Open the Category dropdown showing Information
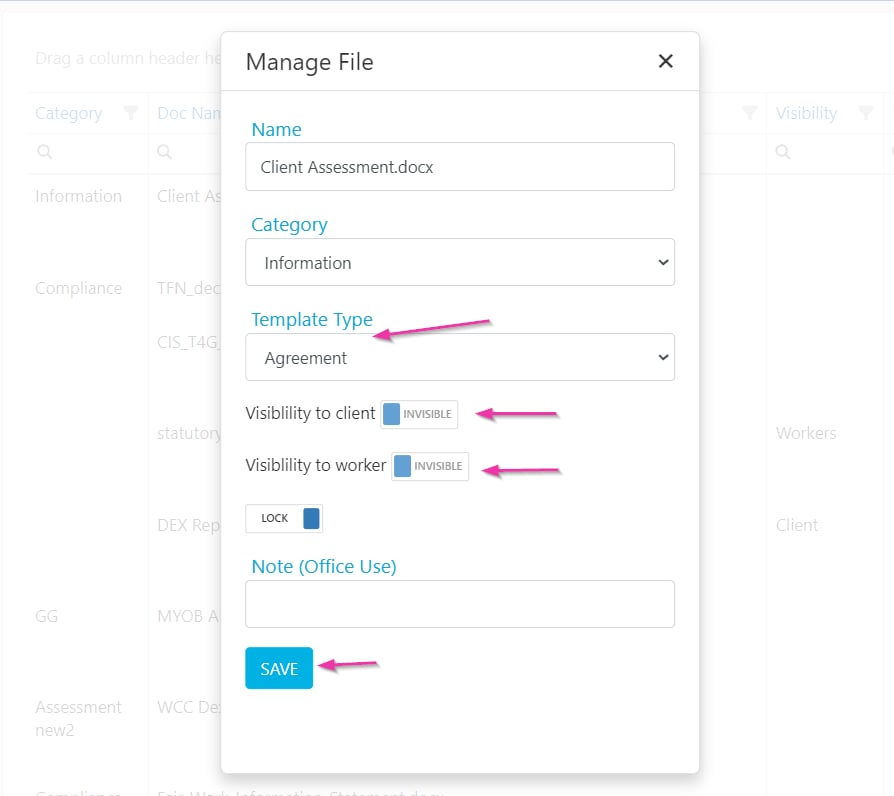894x796 pixels. (460, 262)
